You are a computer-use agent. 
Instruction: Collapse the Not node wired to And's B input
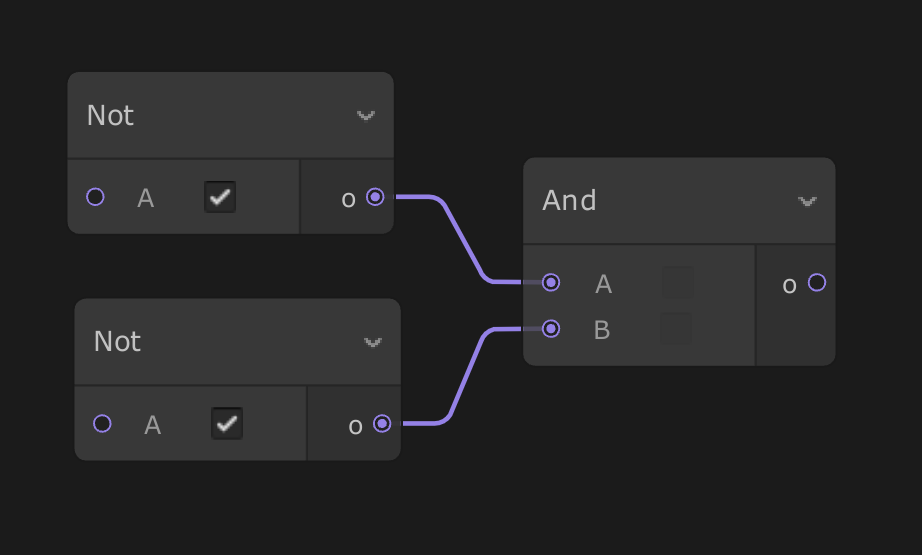tap(373, 342)
